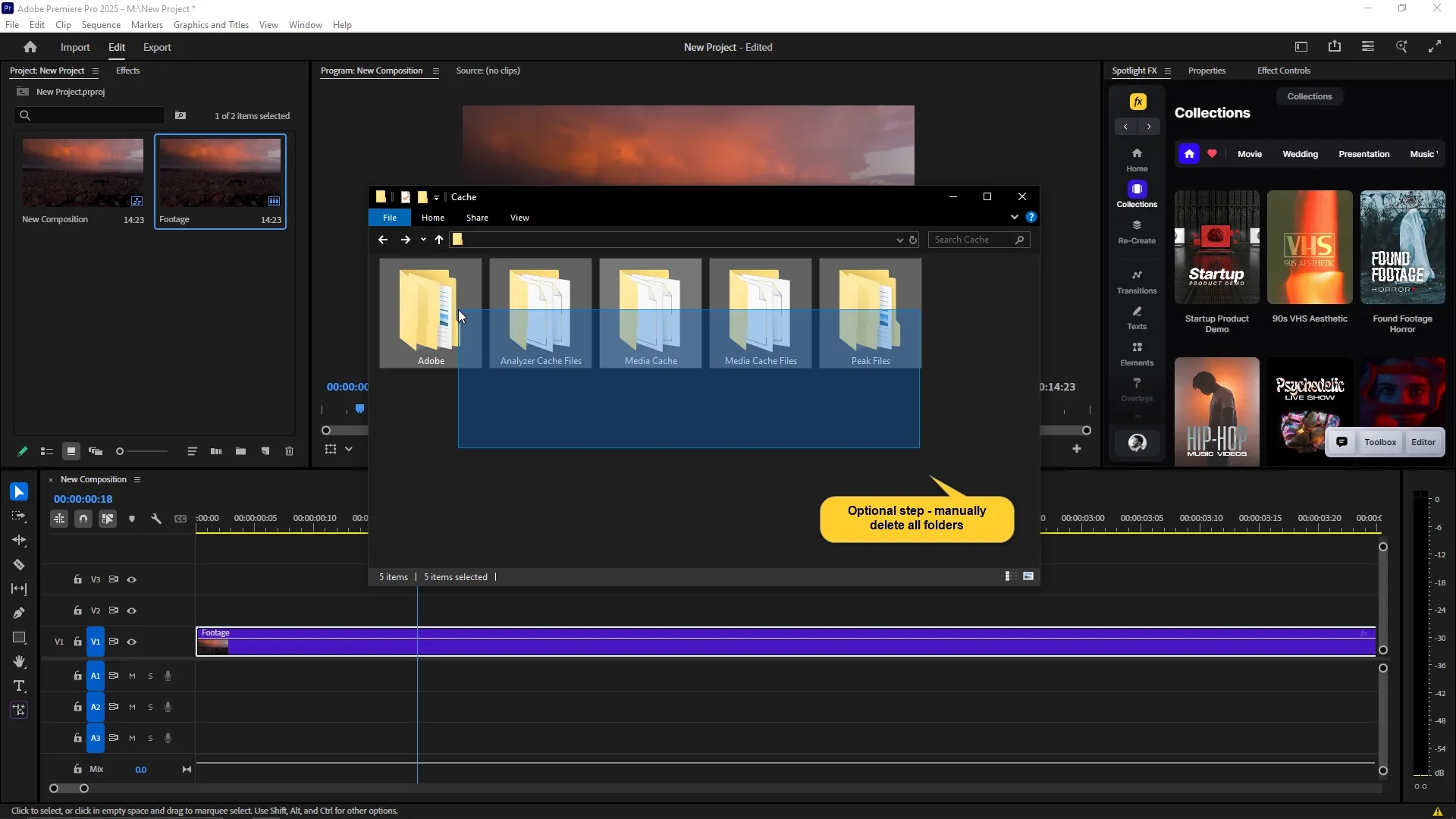Open the Share tab in Explorer
This screenshot has height=819, width=1456.
pos(477,218)
